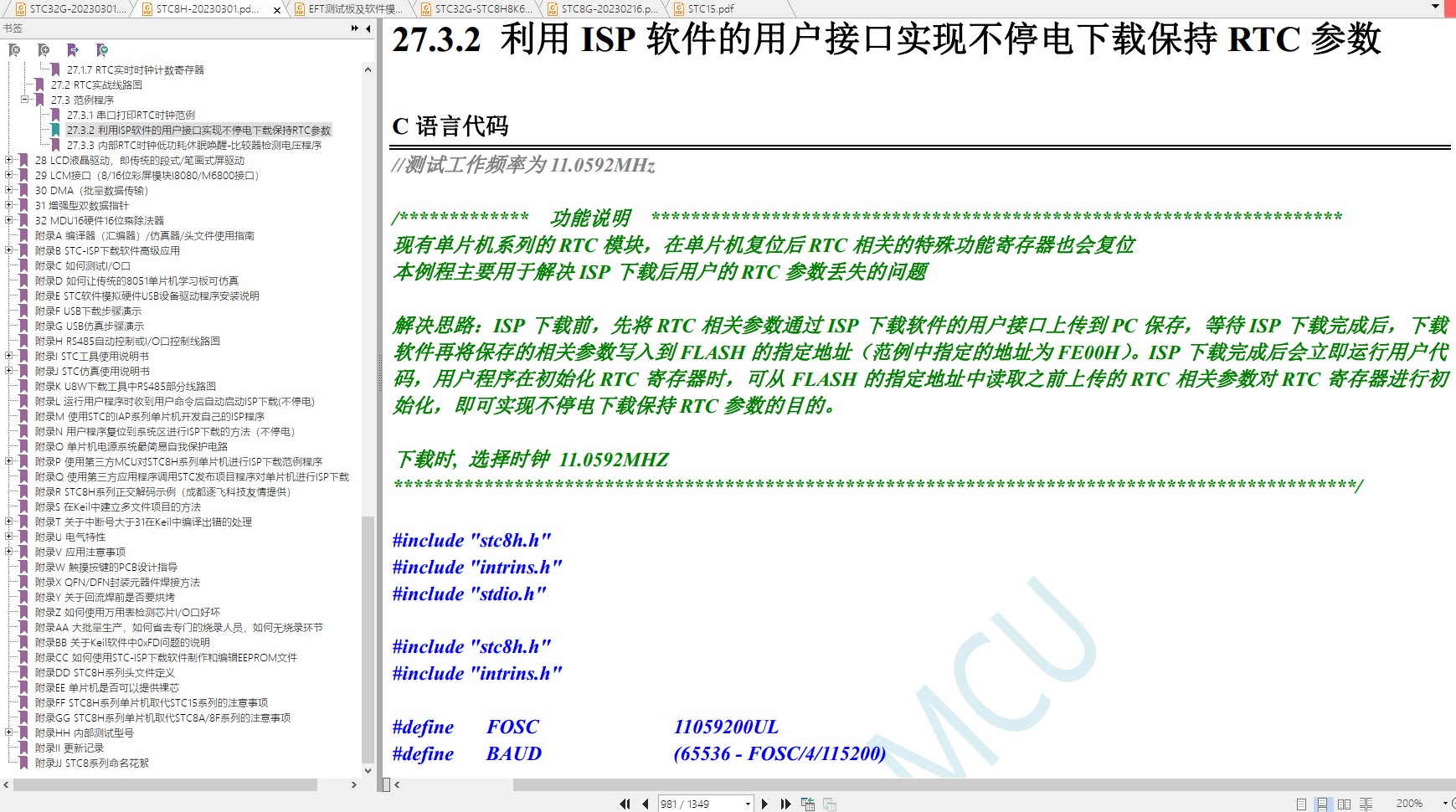
Task: Open bookmark 31 增强型双数据指针
Action: tap(82, 205)
